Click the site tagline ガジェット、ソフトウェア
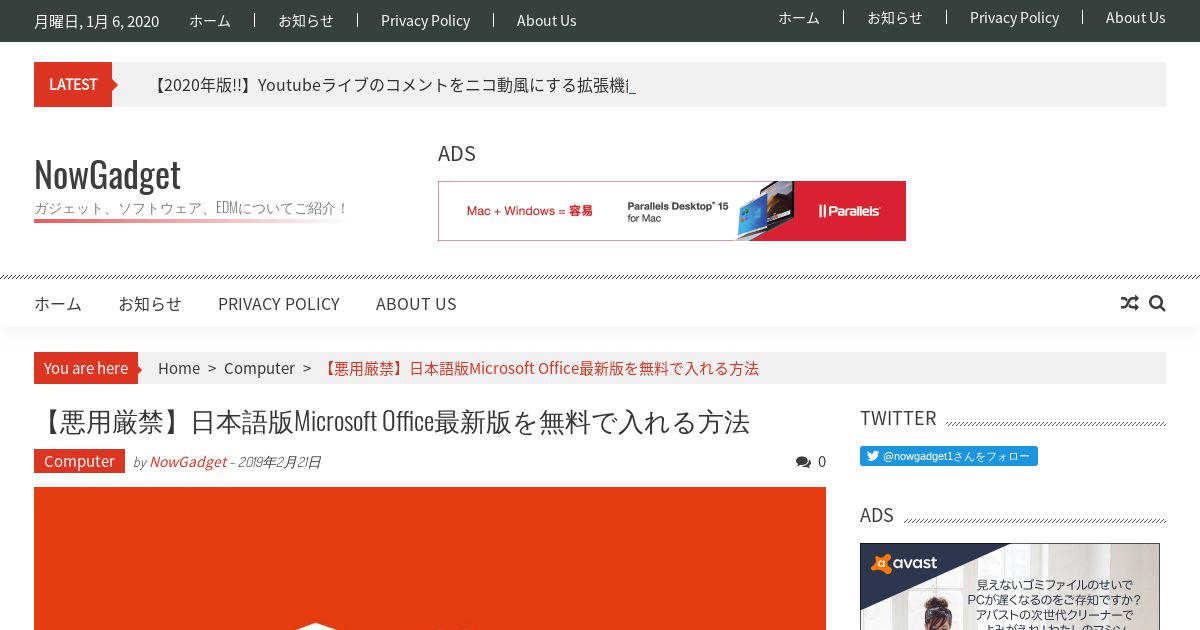Image resolution: width=1200 pixels, height=630 pixels. [191, 208]
